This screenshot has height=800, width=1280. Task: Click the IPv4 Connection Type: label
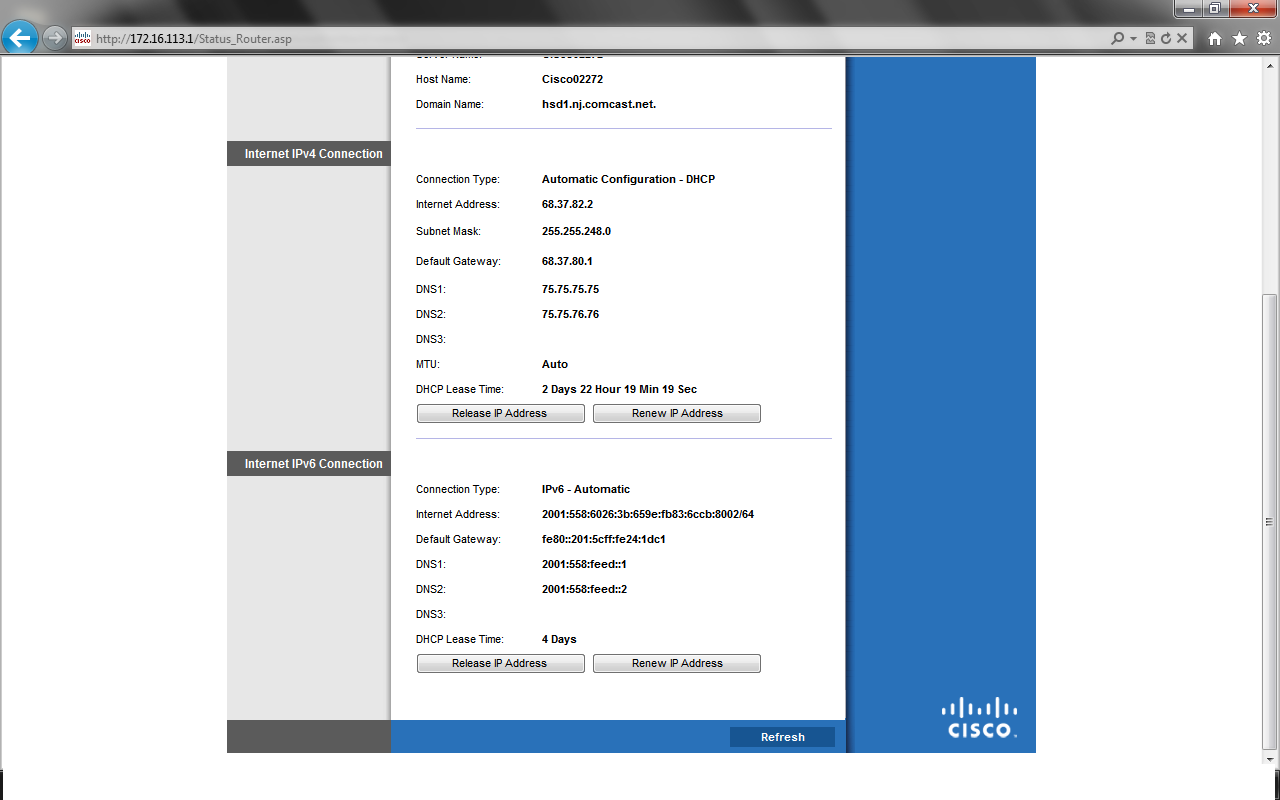[x=458, y=179]
